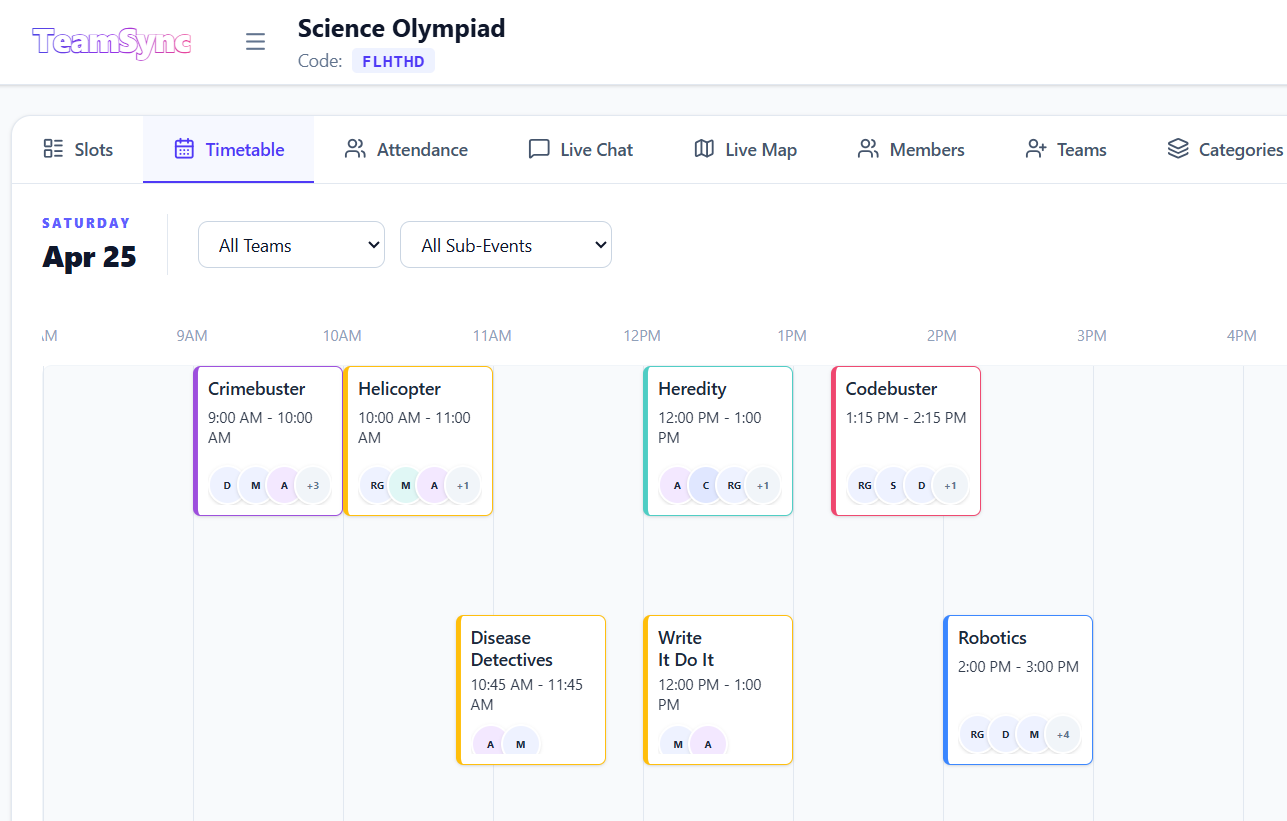
Task: Click the RG avatar on Helicopter card
Action: (x=377, y=486)
